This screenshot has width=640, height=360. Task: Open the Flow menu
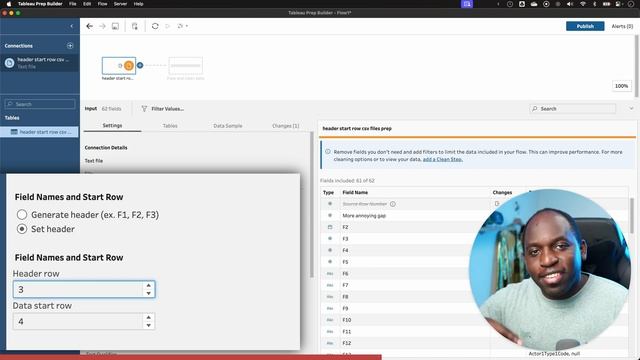(102, 4)
